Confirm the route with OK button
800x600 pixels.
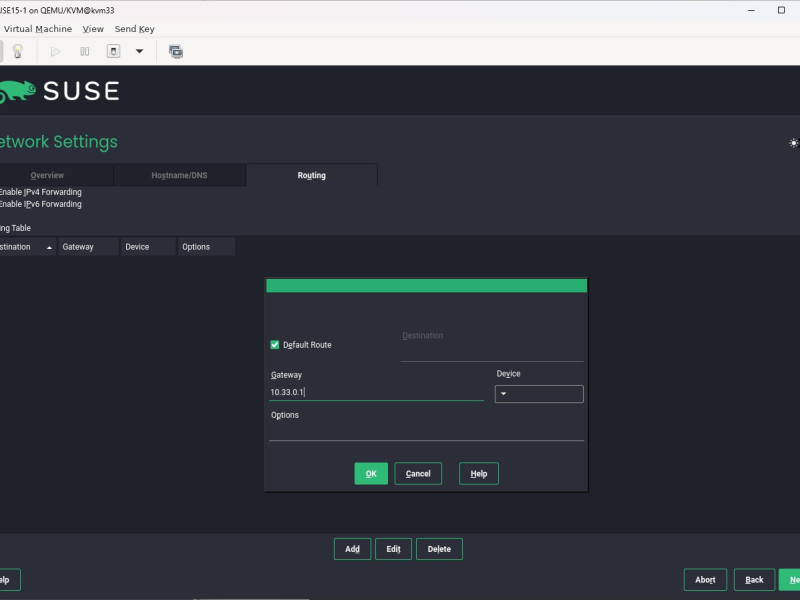(371, 474)
